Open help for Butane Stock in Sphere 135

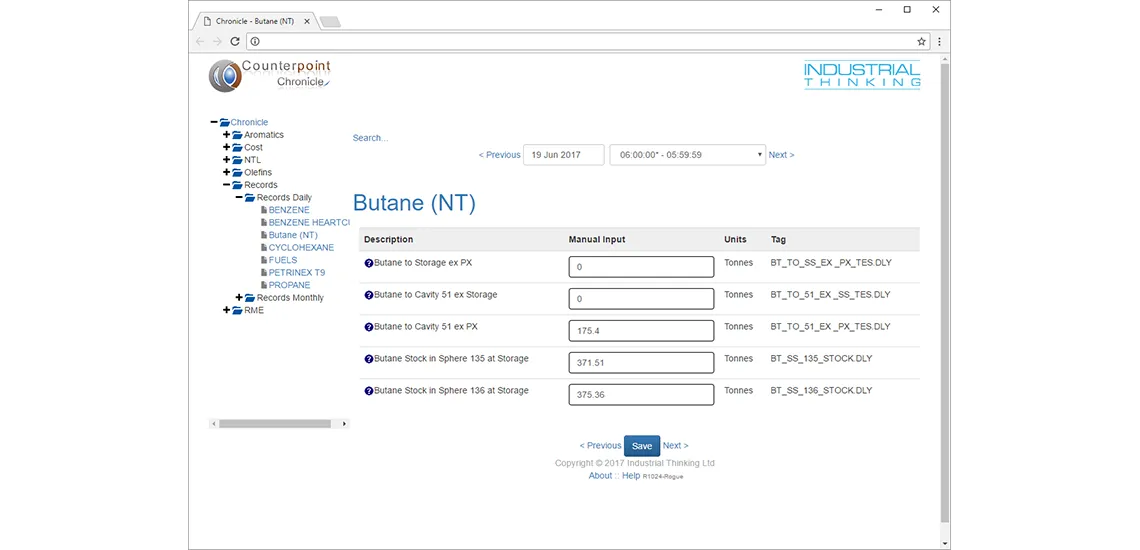[x=368, y=359]
